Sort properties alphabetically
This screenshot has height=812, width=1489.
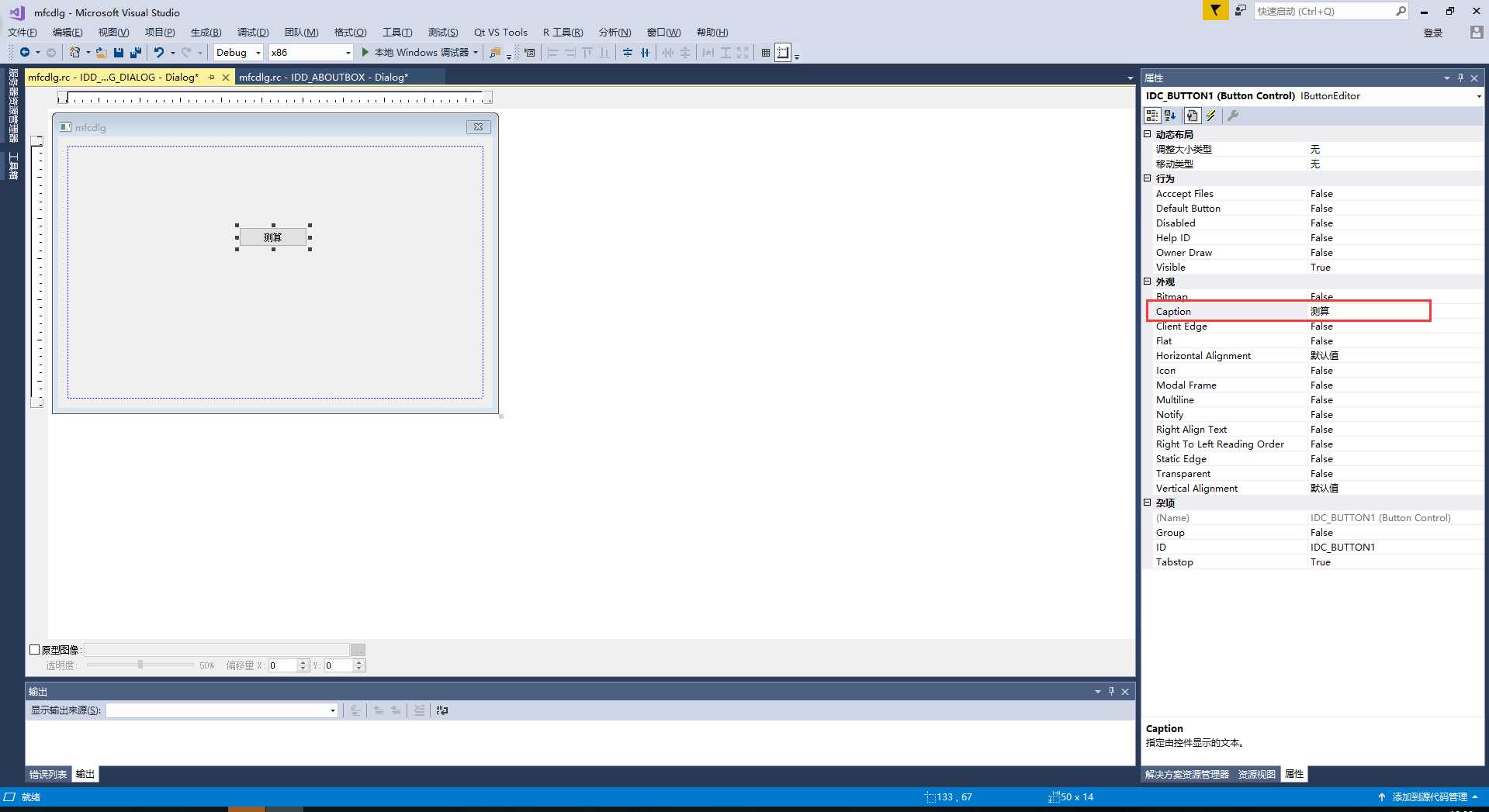tap(1171, 116)
